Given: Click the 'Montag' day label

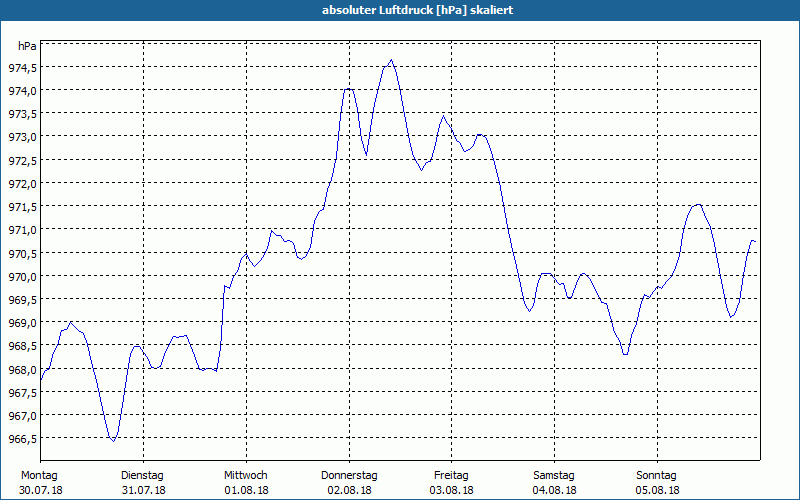Looking at the screenshot, I should point(39,476).
